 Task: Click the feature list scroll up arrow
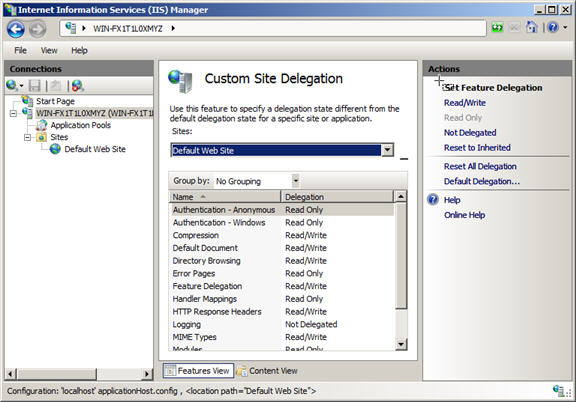click(x=401, y=197)
